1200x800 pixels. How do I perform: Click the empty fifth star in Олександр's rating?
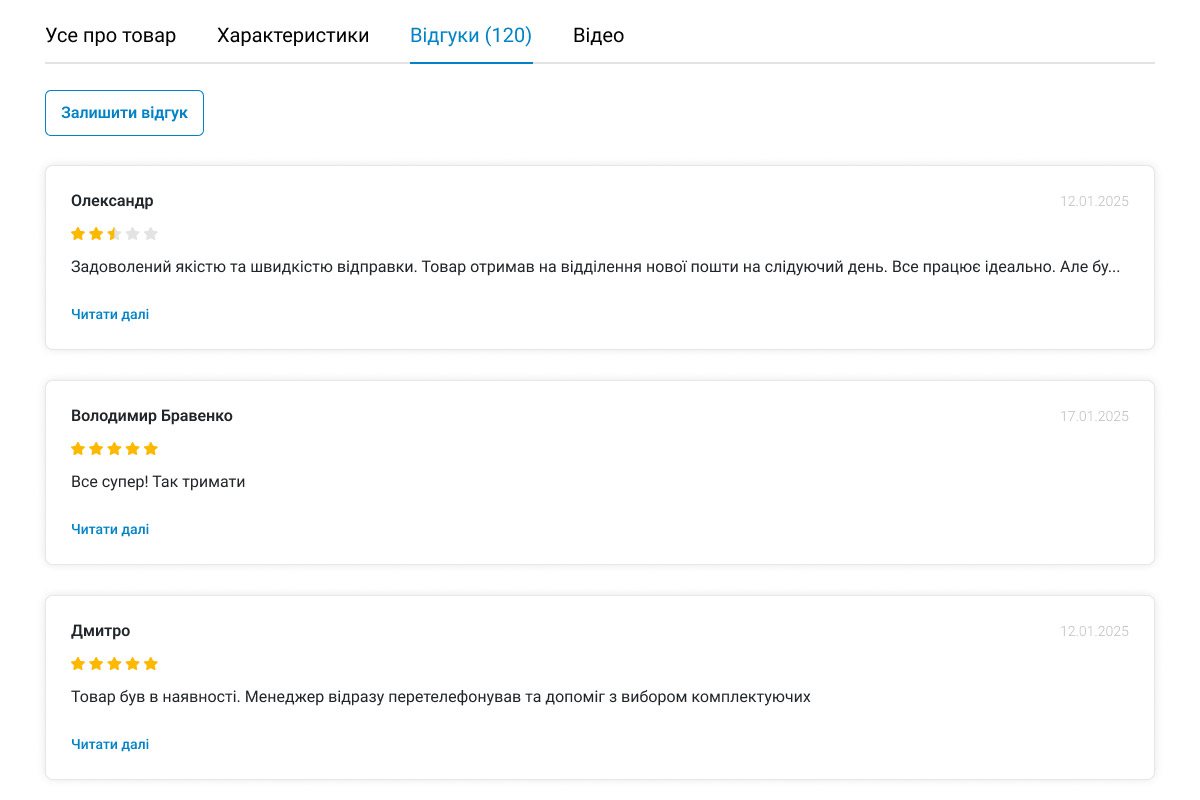[x=151, y=234]
